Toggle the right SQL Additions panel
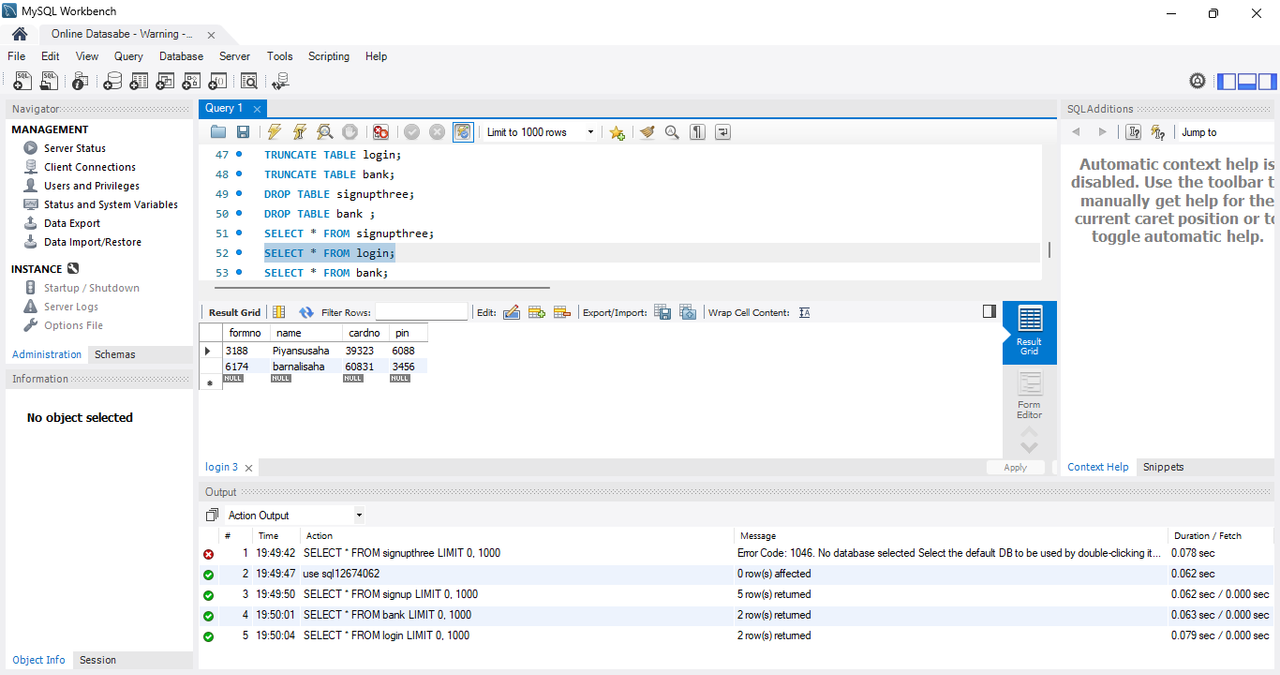The height and width of the screenshot is (675, 1280). click(x=1267, y=81)
